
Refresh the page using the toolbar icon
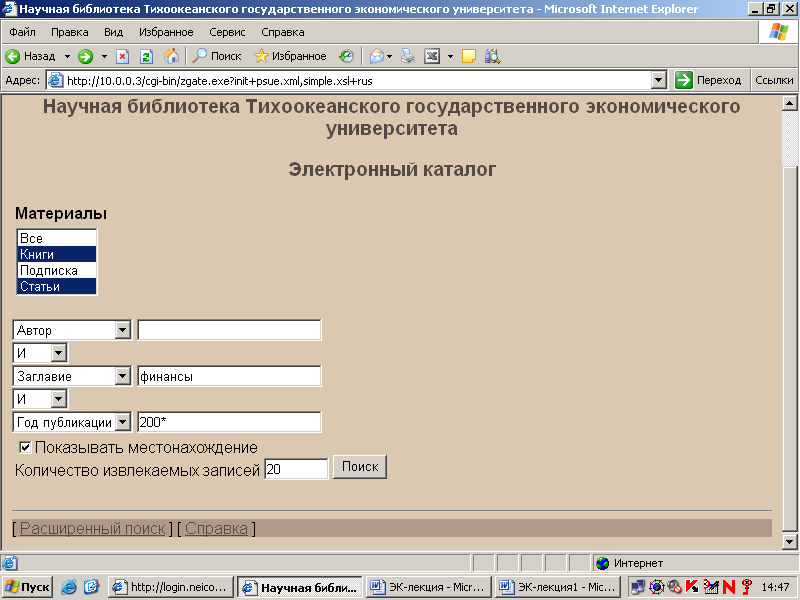146,56
